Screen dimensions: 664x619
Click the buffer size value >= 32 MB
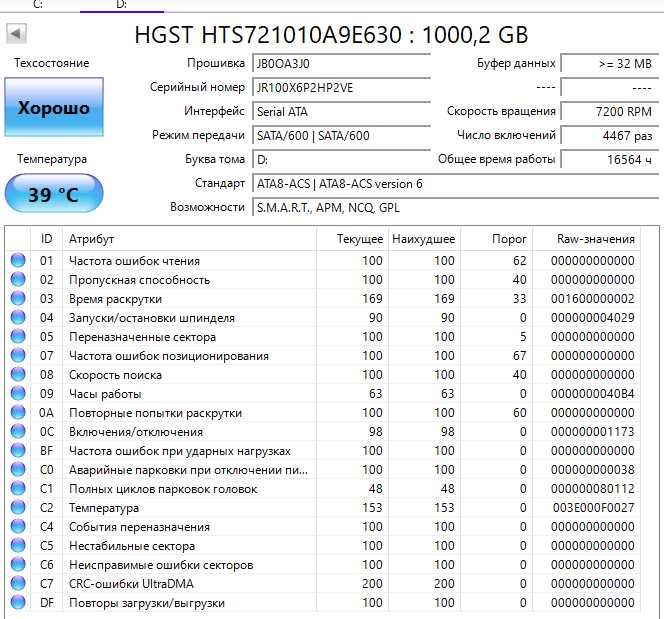point(609,64)
